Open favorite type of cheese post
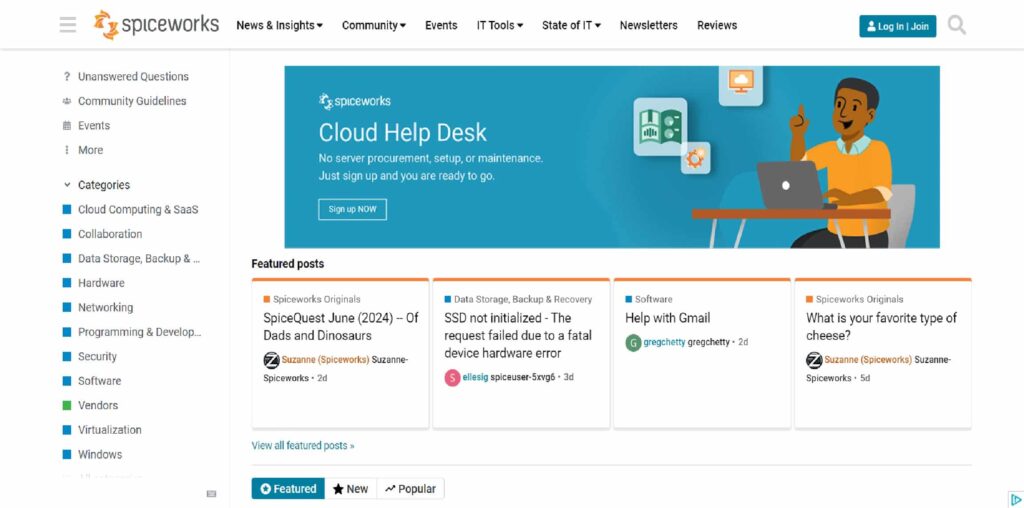The height and width of the screenshot is (508, 1024). click(881, 327)
